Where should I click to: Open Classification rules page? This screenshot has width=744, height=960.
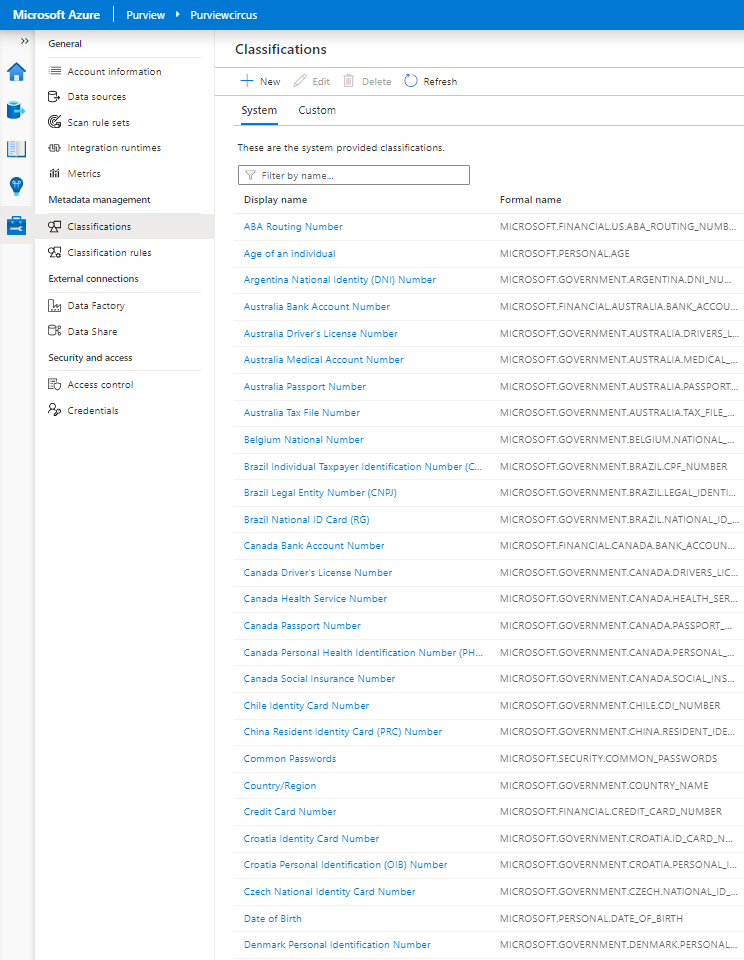[109, 253]
